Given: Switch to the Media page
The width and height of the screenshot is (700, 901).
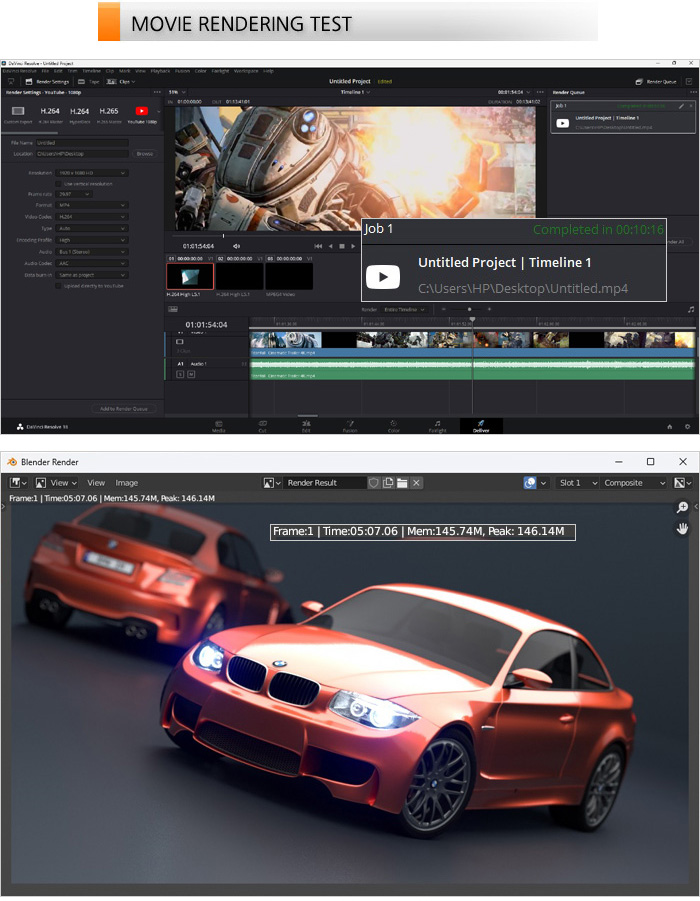Looking at the screenshot, I should 219,426.
